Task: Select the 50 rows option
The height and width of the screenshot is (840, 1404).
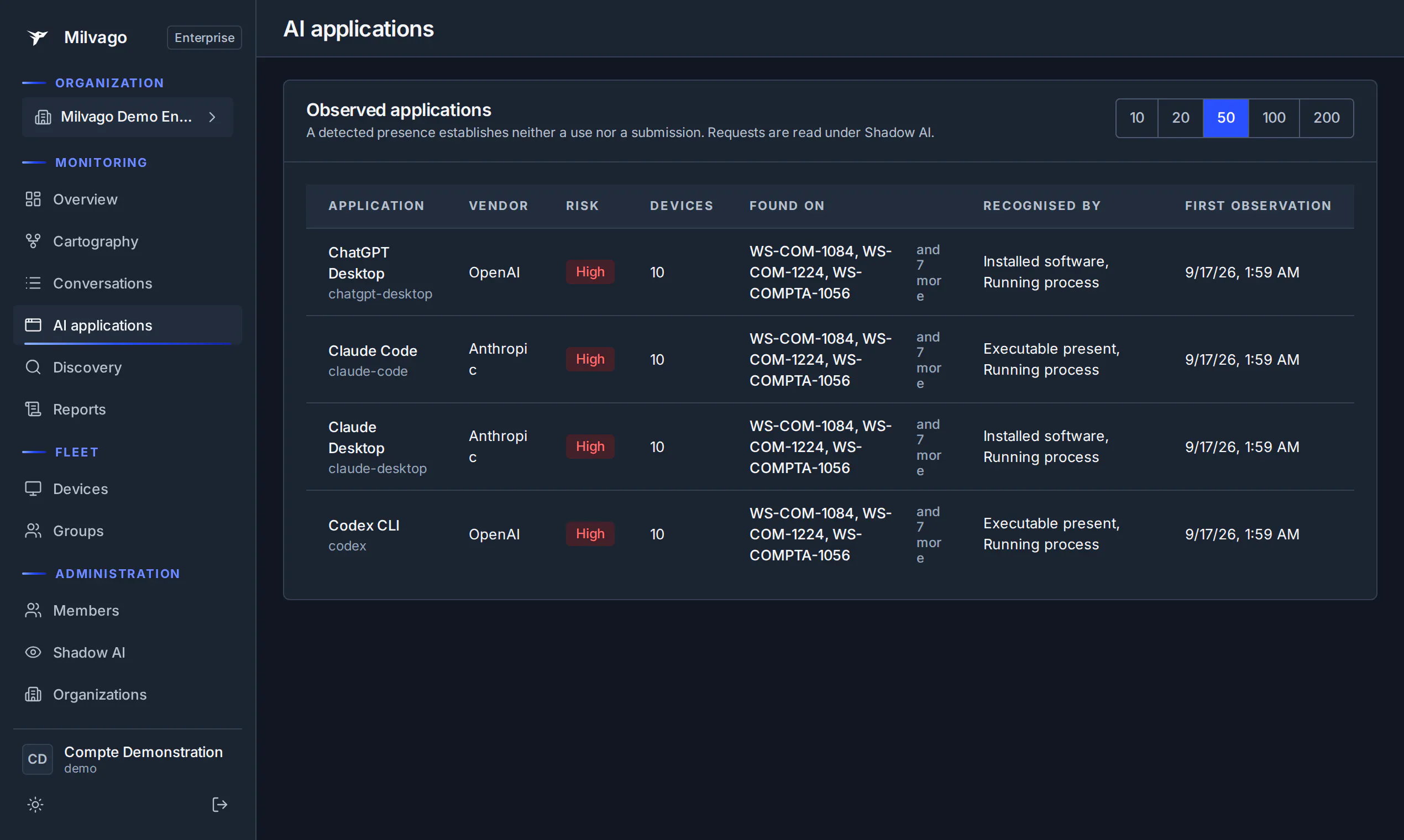Action: click(x=1225, y=118)
